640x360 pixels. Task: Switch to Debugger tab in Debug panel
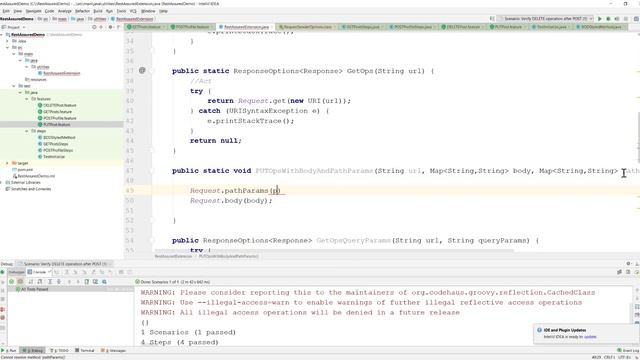tap(17, 272)
